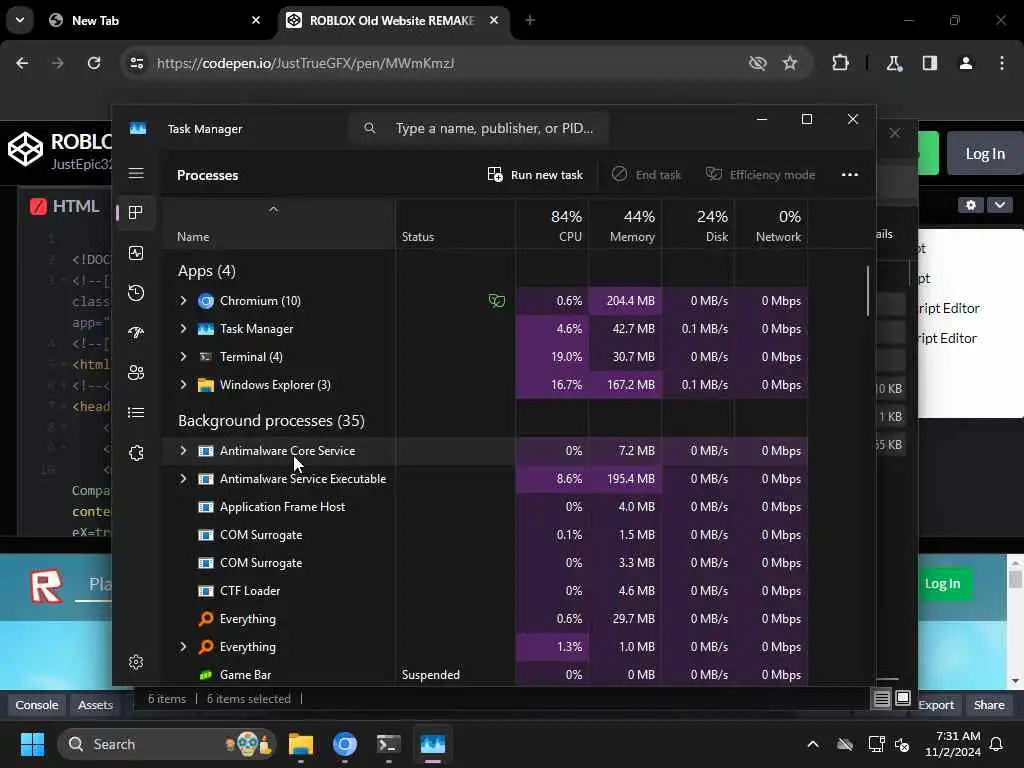Click the End task button
This screenshot has width=1024, height=768.
coord(646,174)
